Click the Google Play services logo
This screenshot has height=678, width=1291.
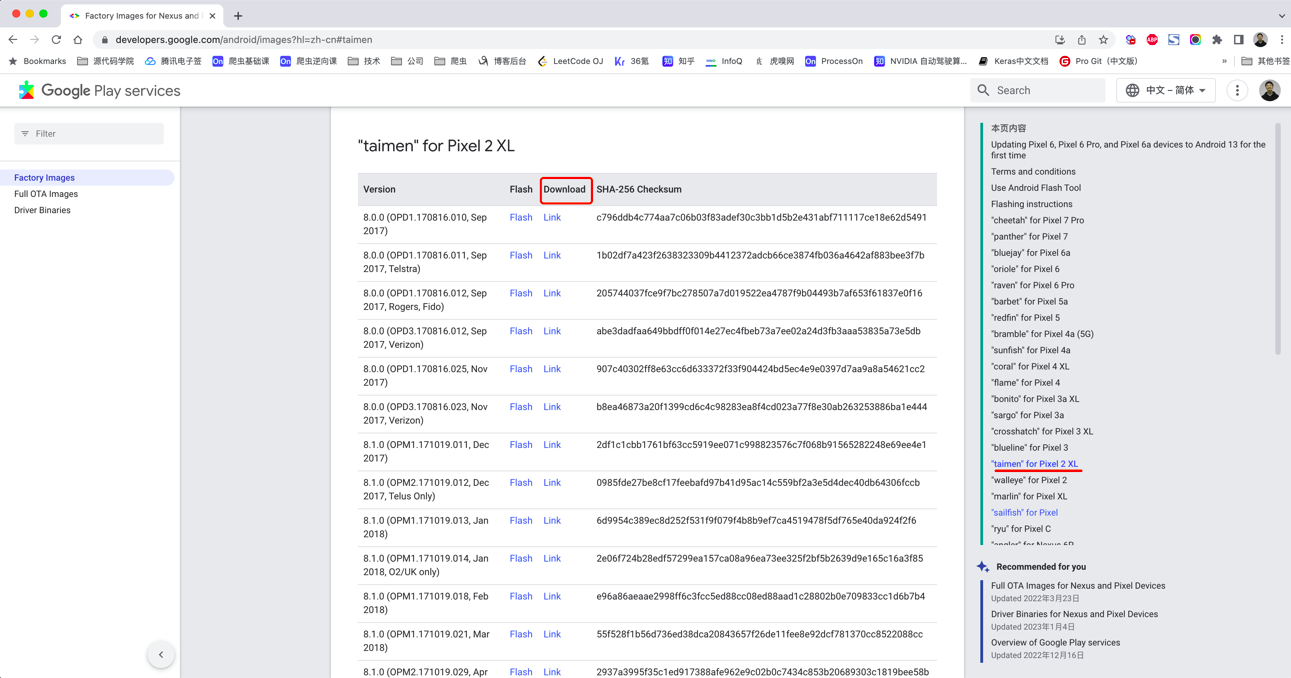click(x=99, y=90)
